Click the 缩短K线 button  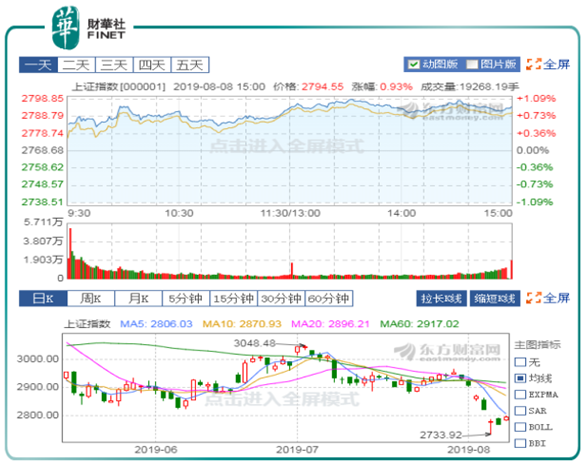point(495,299)
